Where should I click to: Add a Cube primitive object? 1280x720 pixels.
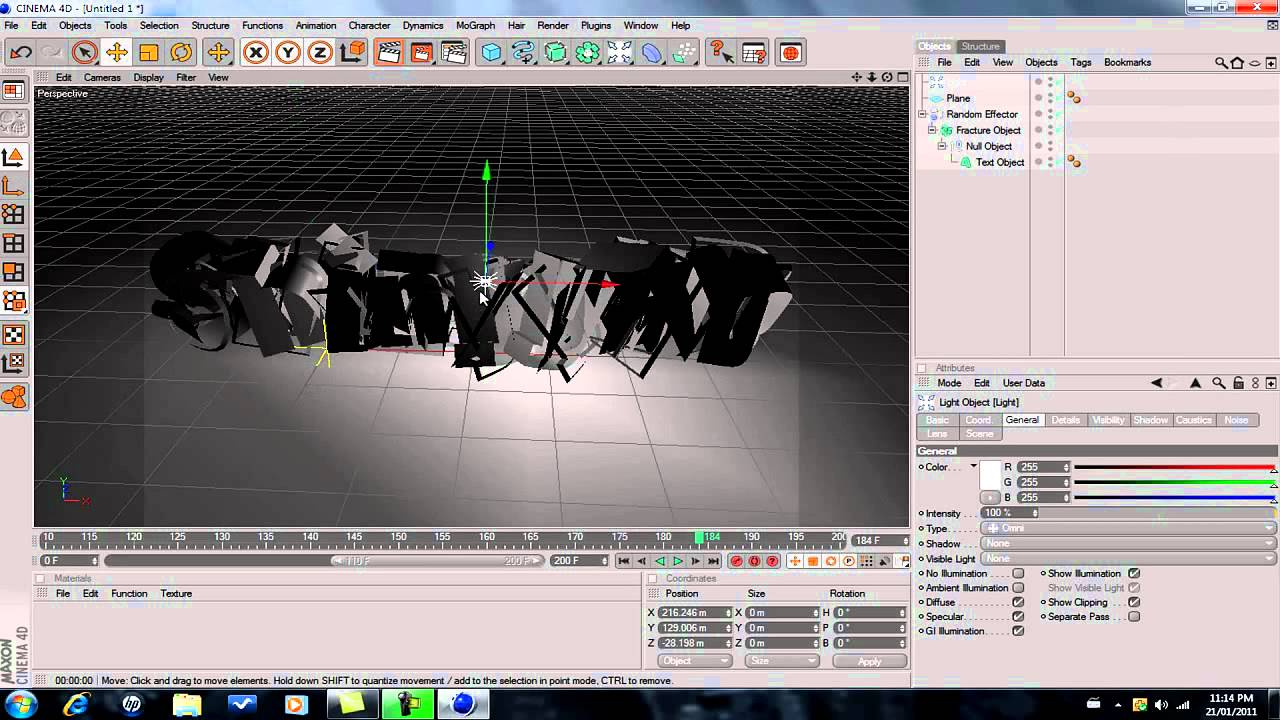[491, 53]
